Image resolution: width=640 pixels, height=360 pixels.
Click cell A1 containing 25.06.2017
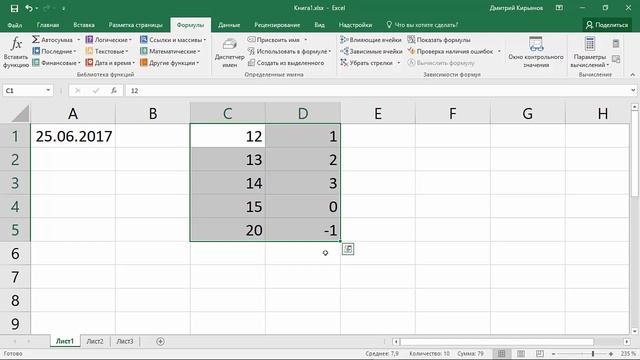pyautogui.click(x=73, y=136)
